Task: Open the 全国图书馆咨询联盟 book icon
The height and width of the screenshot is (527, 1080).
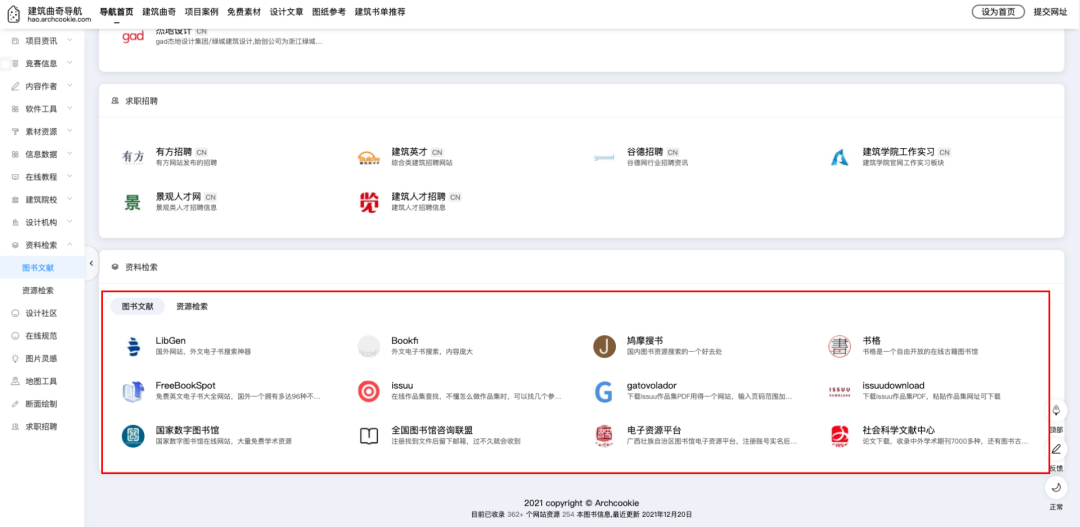Action: tap(369, 436)
